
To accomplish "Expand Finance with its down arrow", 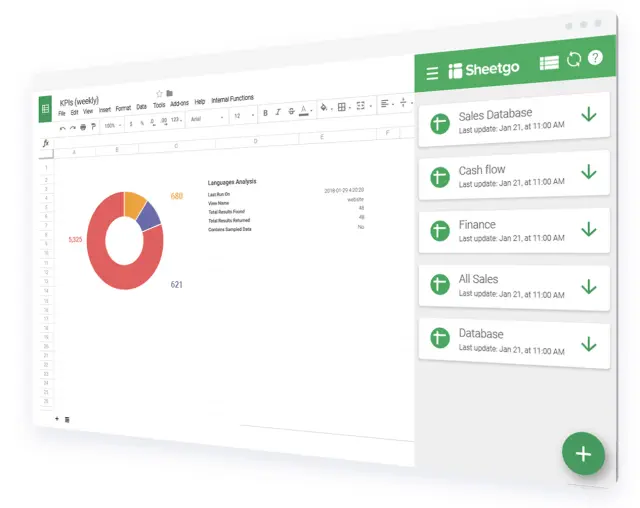I will click(x=589, y=229).
